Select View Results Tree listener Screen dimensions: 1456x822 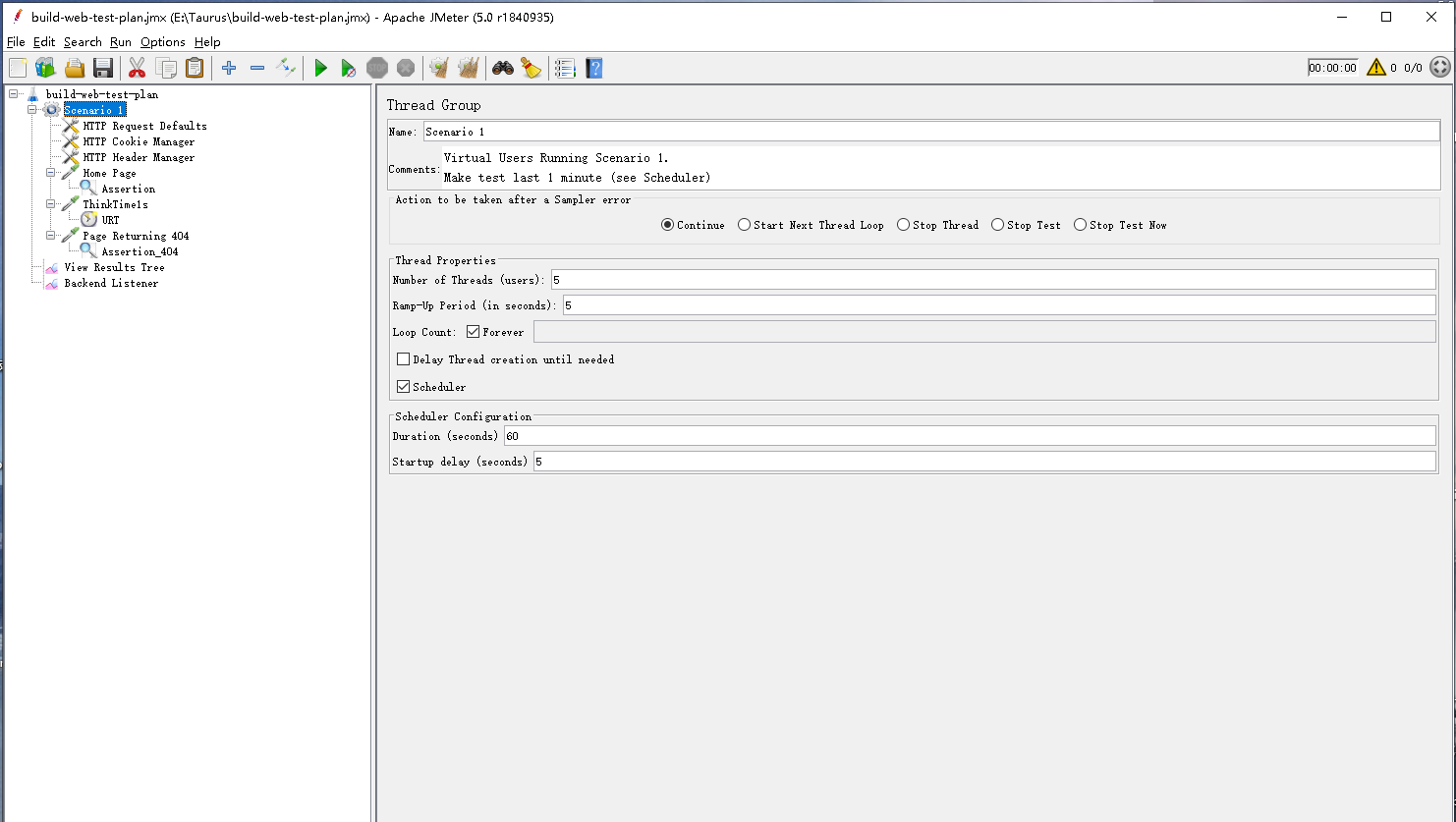click(114, 267)
